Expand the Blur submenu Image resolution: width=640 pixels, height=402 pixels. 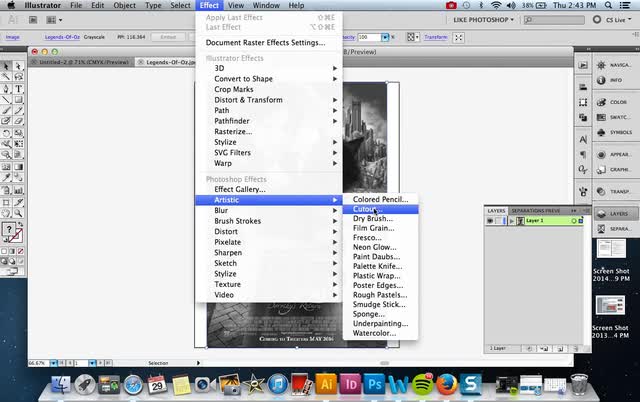click(x=269, y=210)
